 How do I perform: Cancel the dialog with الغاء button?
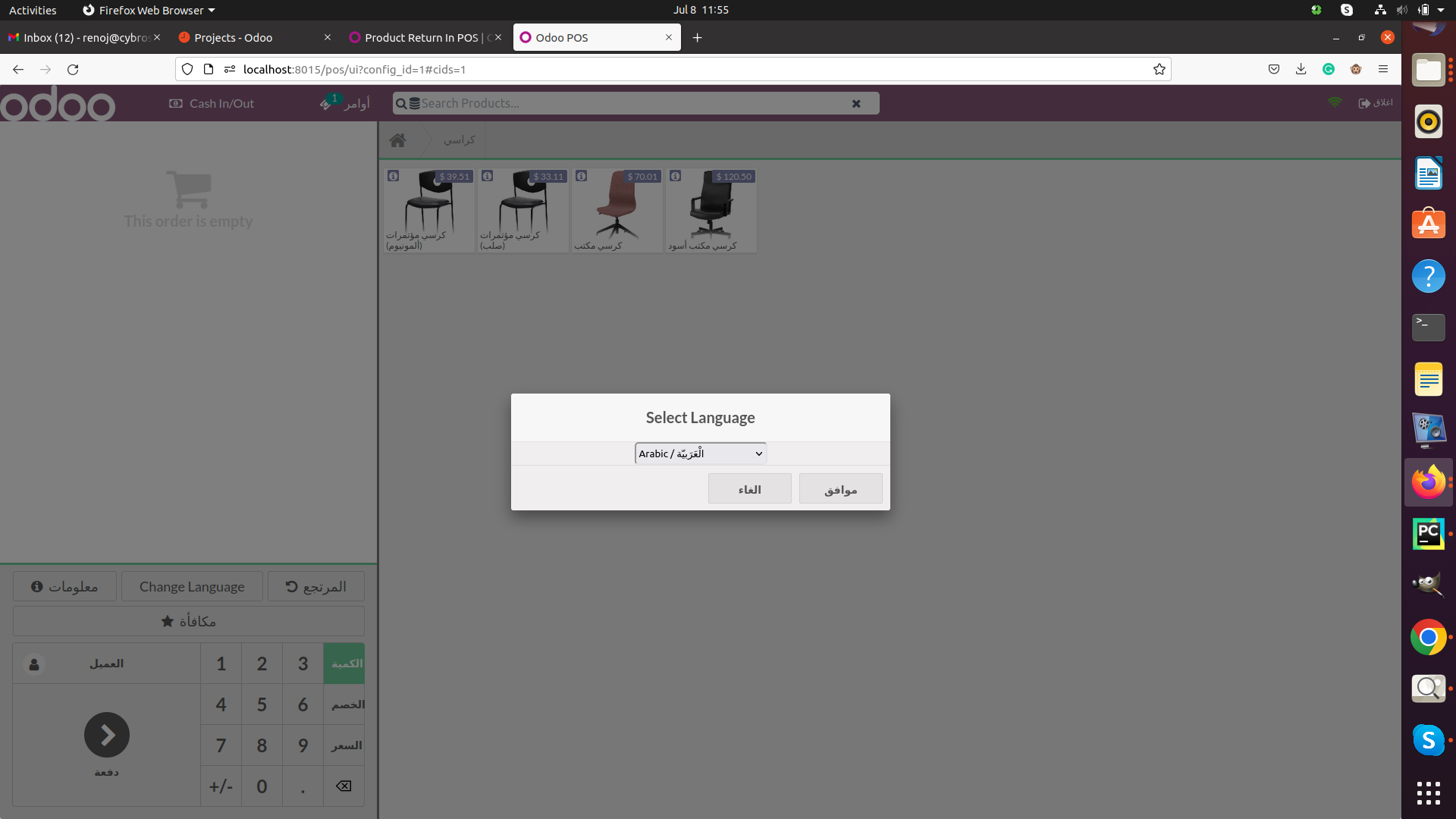click(x=749, y=489)
